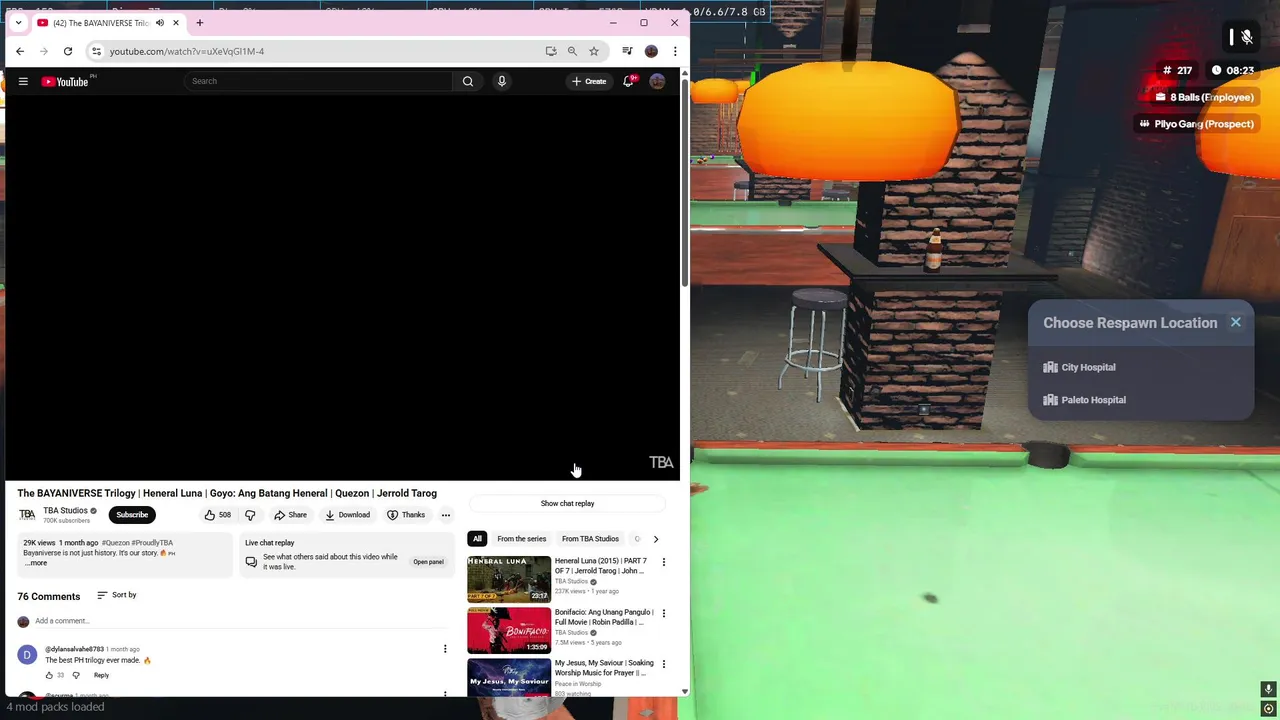Click the game clock 08:23
The width and height of the screenshot is (1280, 720).
(1232, 70)
